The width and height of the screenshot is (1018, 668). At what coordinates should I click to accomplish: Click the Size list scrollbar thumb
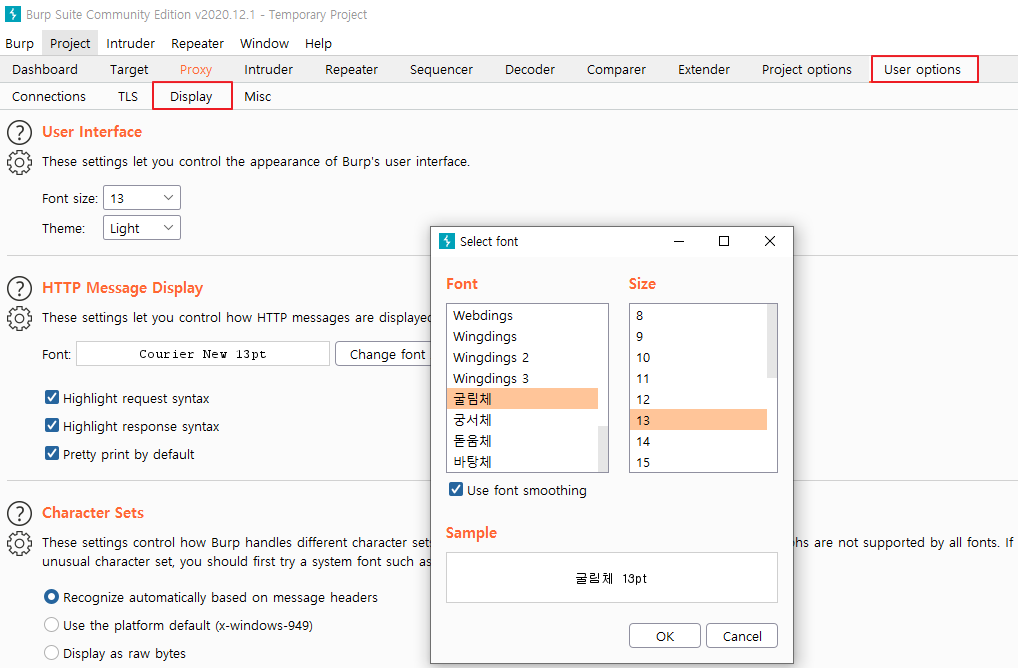(x=772, y=341)
